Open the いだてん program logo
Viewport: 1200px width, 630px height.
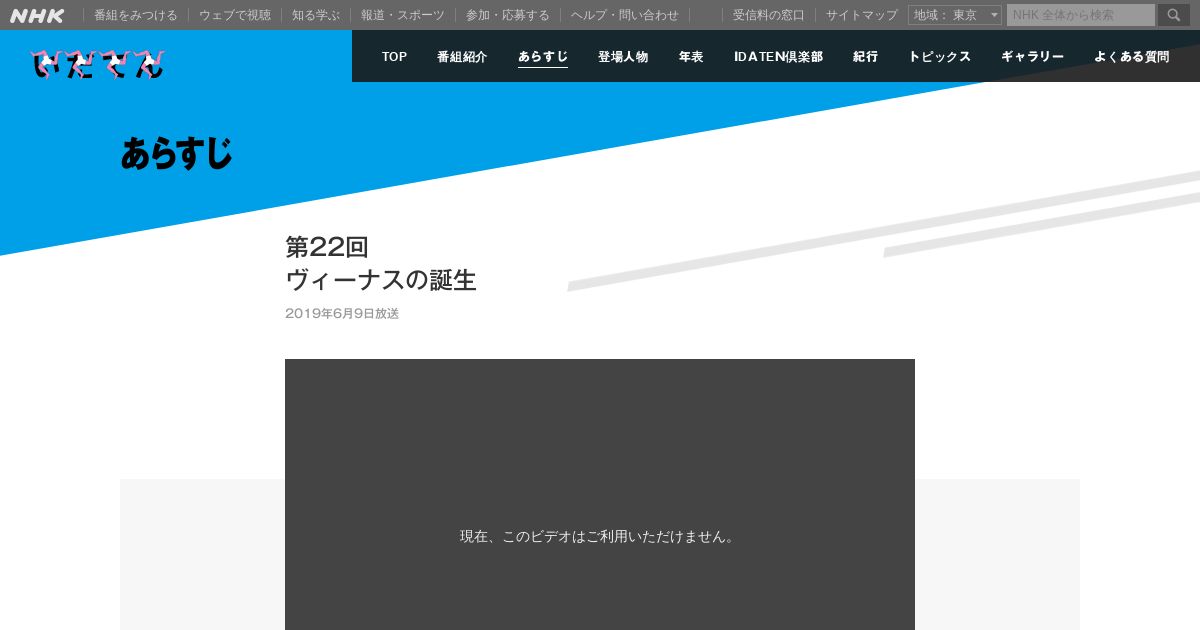98,64
